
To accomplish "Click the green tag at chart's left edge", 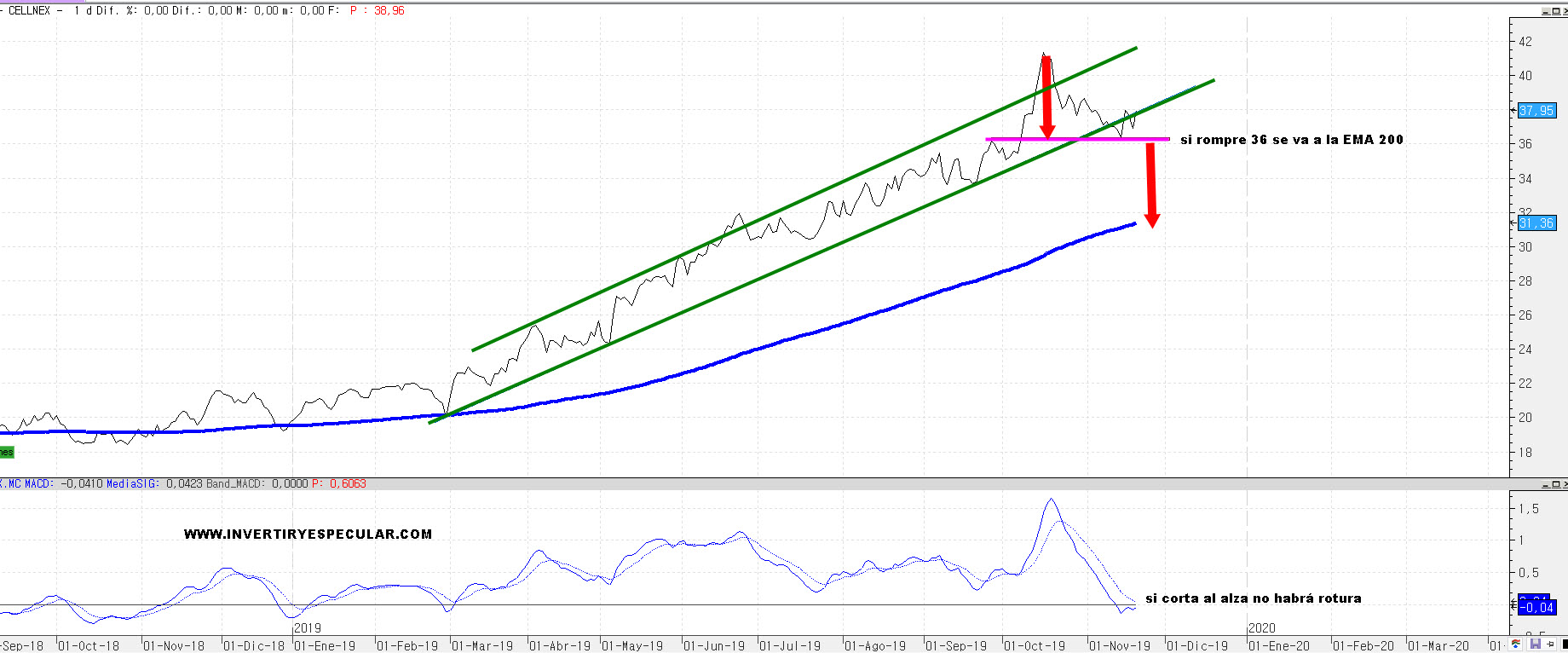I will pos(7,452).
